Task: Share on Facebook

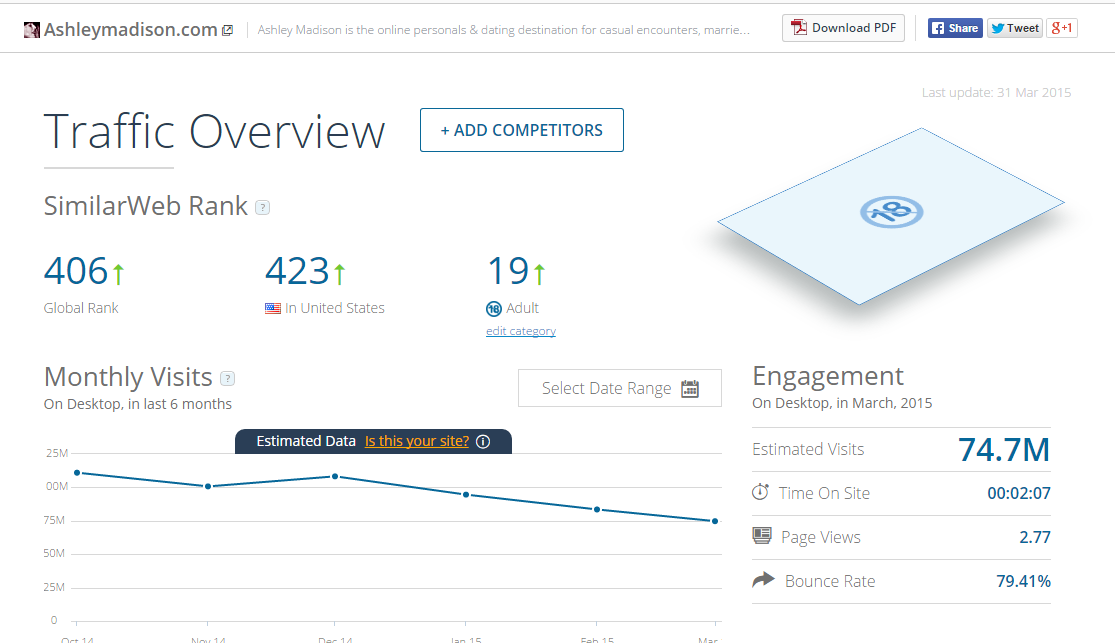Action: click(x=955, y=28)
